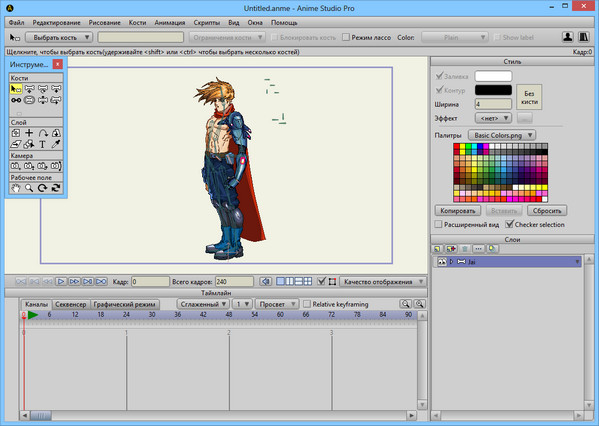Click the white Заливка fill color swatch
The height and width of the screenshot is (426, 599).
point(493,76)
